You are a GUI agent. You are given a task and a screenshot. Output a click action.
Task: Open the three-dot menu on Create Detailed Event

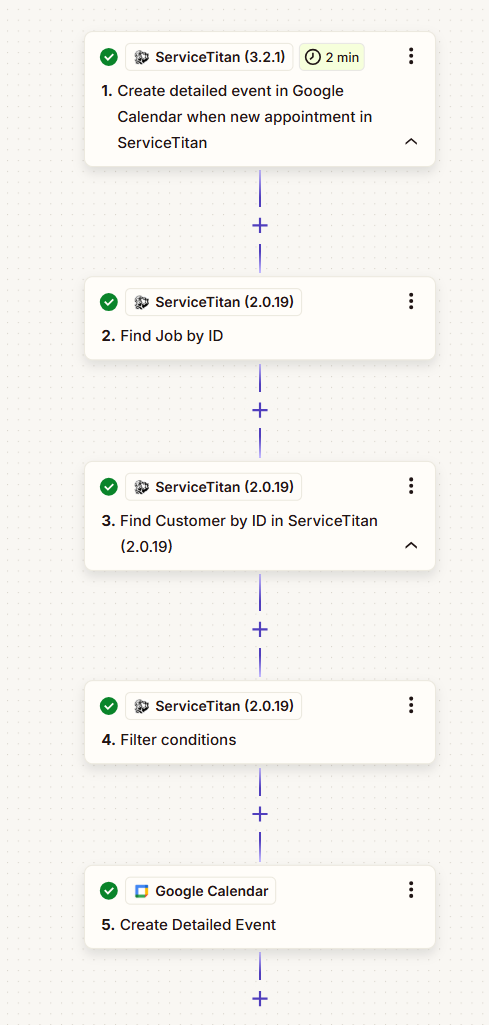pyautogui.click(x=411, y=890)
